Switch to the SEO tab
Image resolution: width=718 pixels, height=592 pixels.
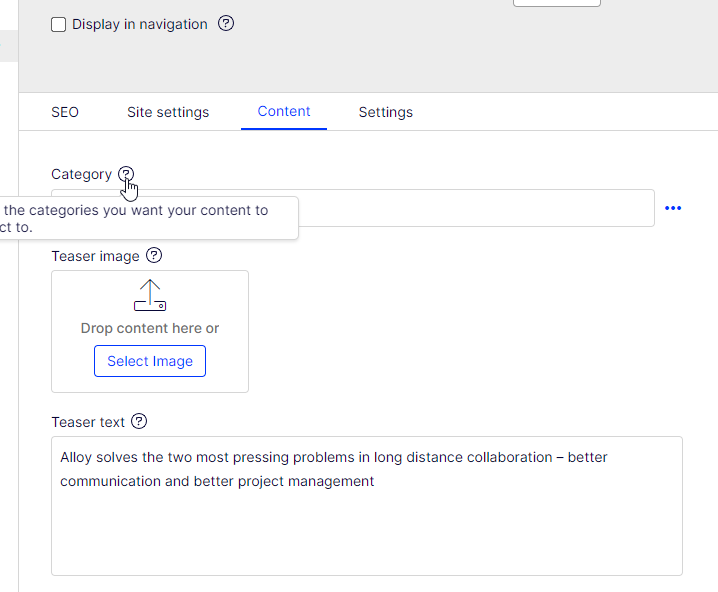pyautogui.click(x=65, y=112)
